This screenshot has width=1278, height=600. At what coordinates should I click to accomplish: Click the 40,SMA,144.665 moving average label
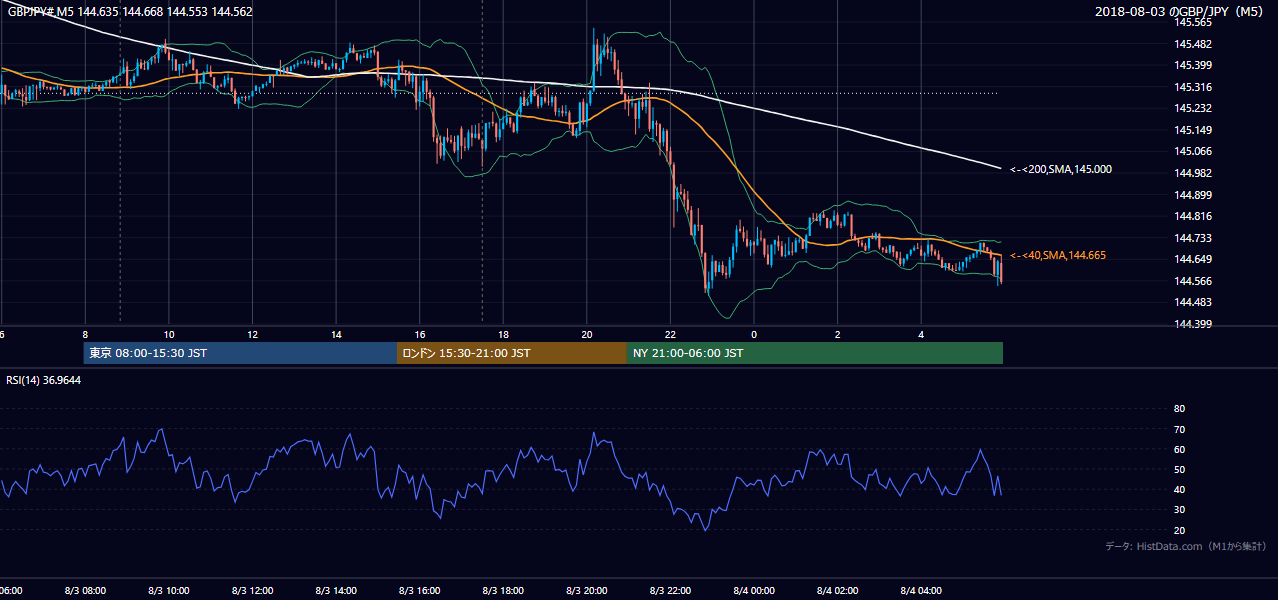click(x=1058, y=256)
